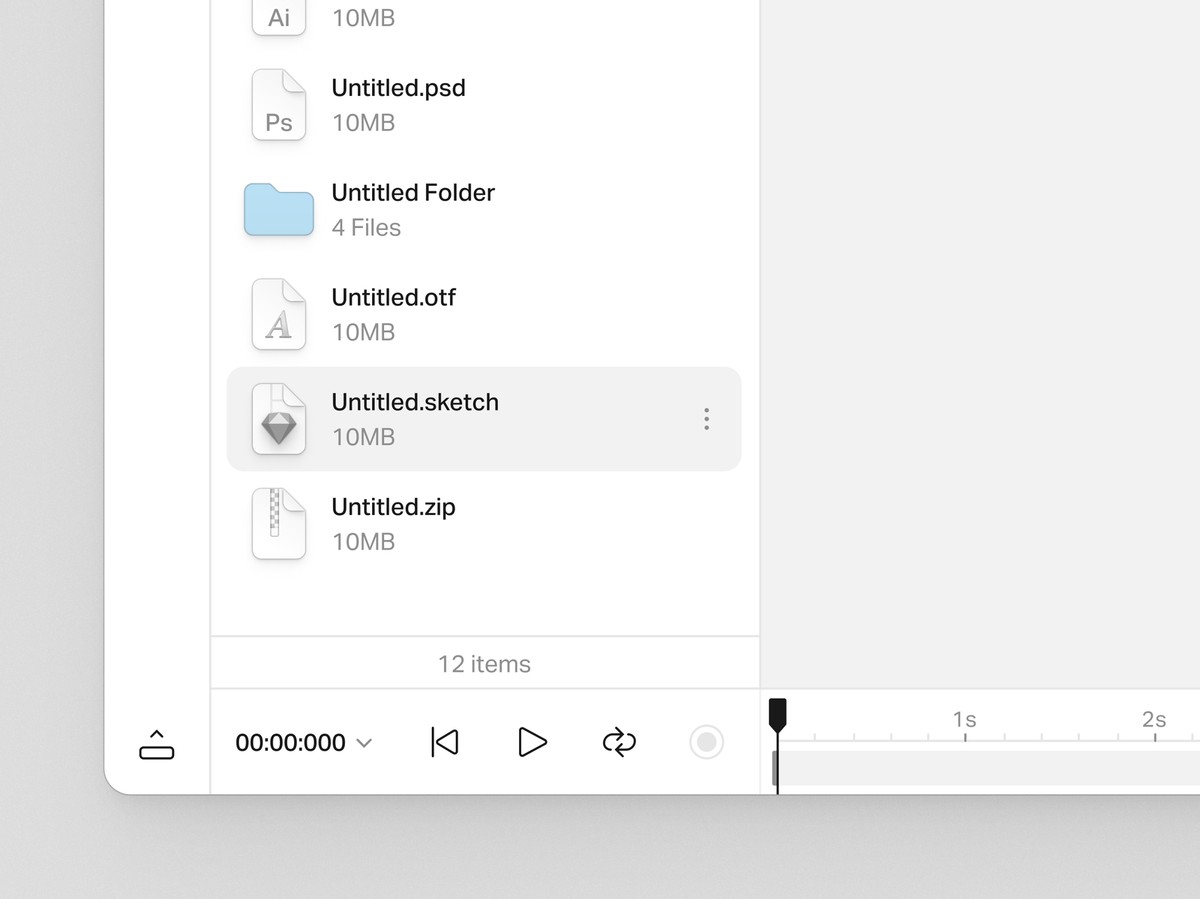Click the Illustrator Ai file icon
Viewport: 1200px width, 899px height.
[x=279, y=17]
